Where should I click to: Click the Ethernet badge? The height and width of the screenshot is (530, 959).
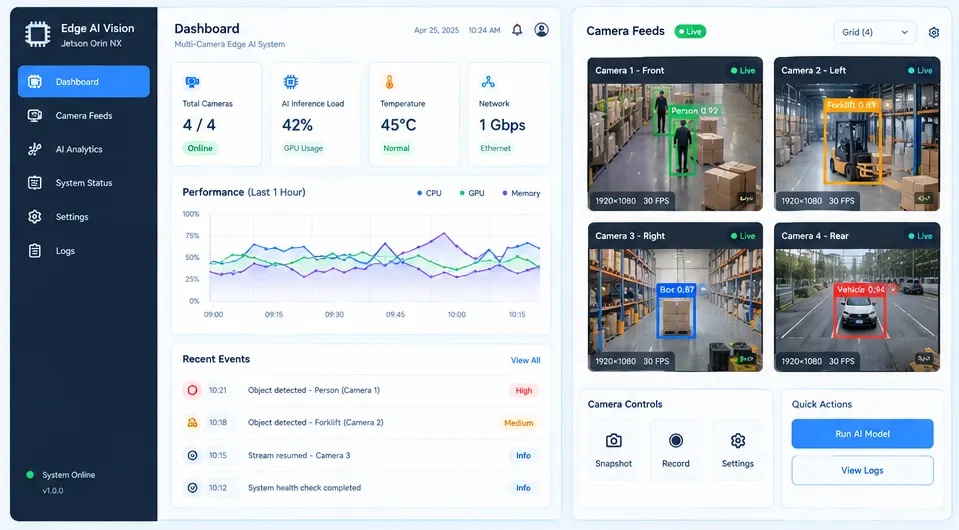tap(495, 148)
